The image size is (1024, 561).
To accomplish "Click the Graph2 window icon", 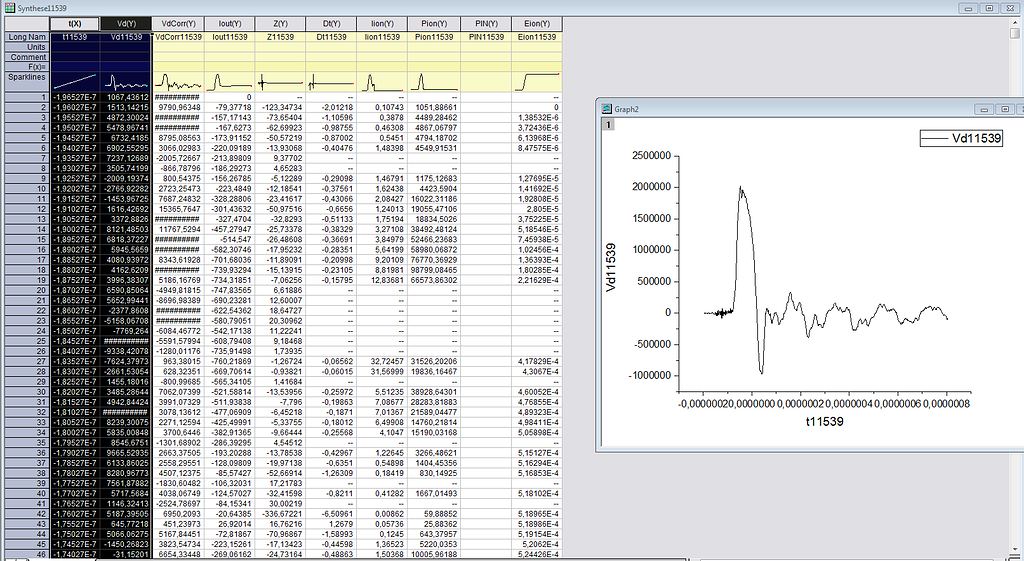I will pos(605,108).
